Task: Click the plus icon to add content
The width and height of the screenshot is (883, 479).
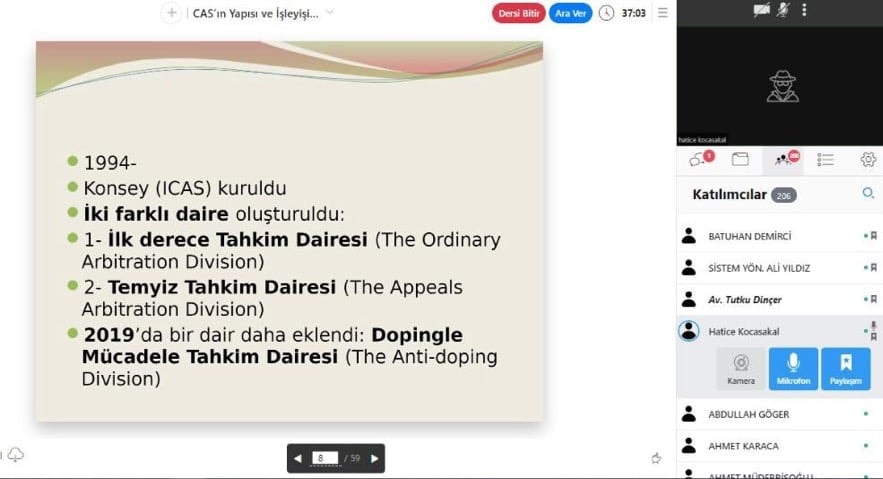Action: [x=171, y=12]
